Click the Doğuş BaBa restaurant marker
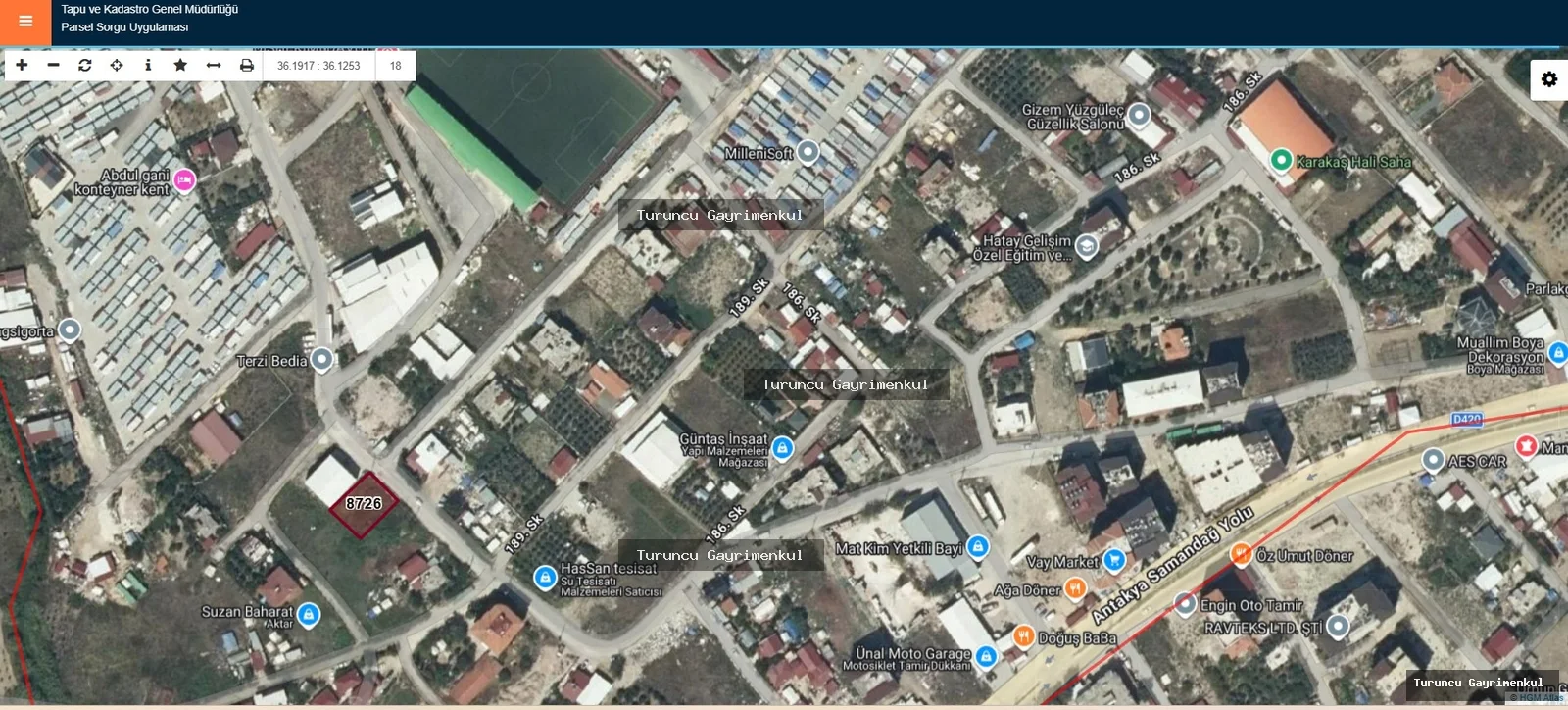Viewport: 1568px width, 710px height. (x=1023, y=636)
